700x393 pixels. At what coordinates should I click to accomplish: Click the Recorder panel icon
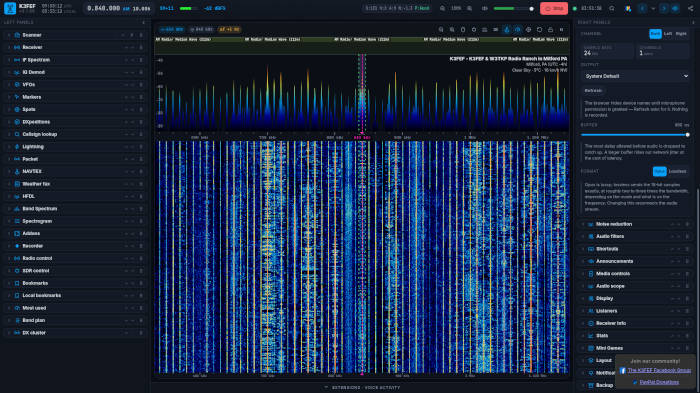[x=17, y=246]
